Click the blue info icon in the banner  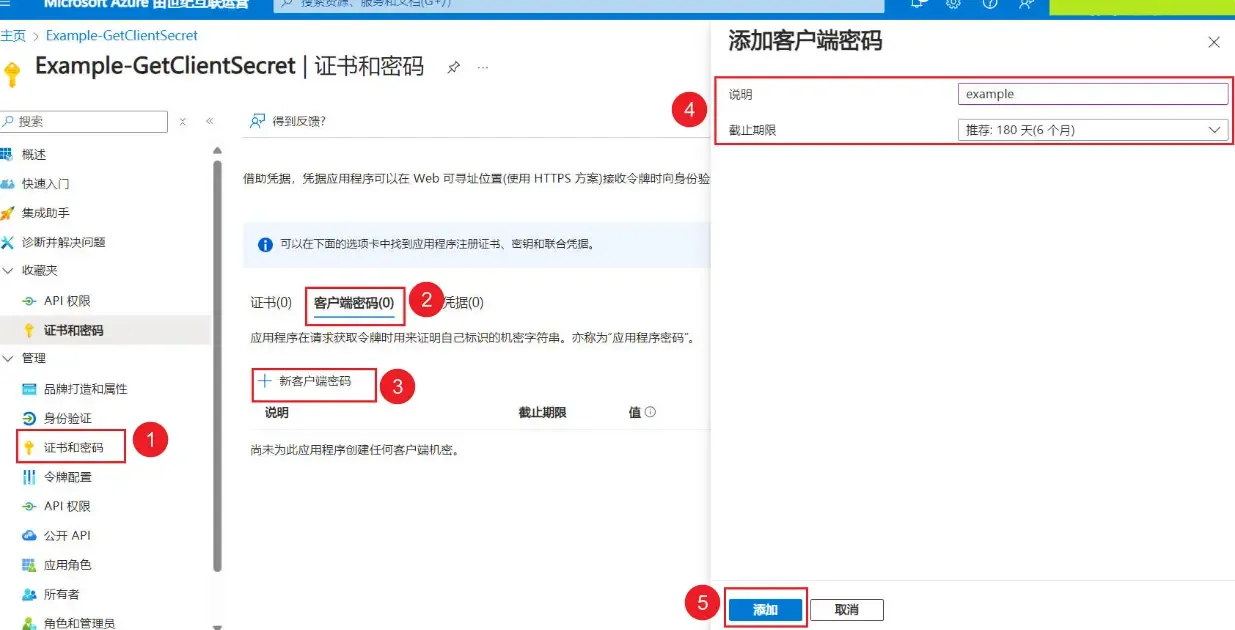click(265, 244)
